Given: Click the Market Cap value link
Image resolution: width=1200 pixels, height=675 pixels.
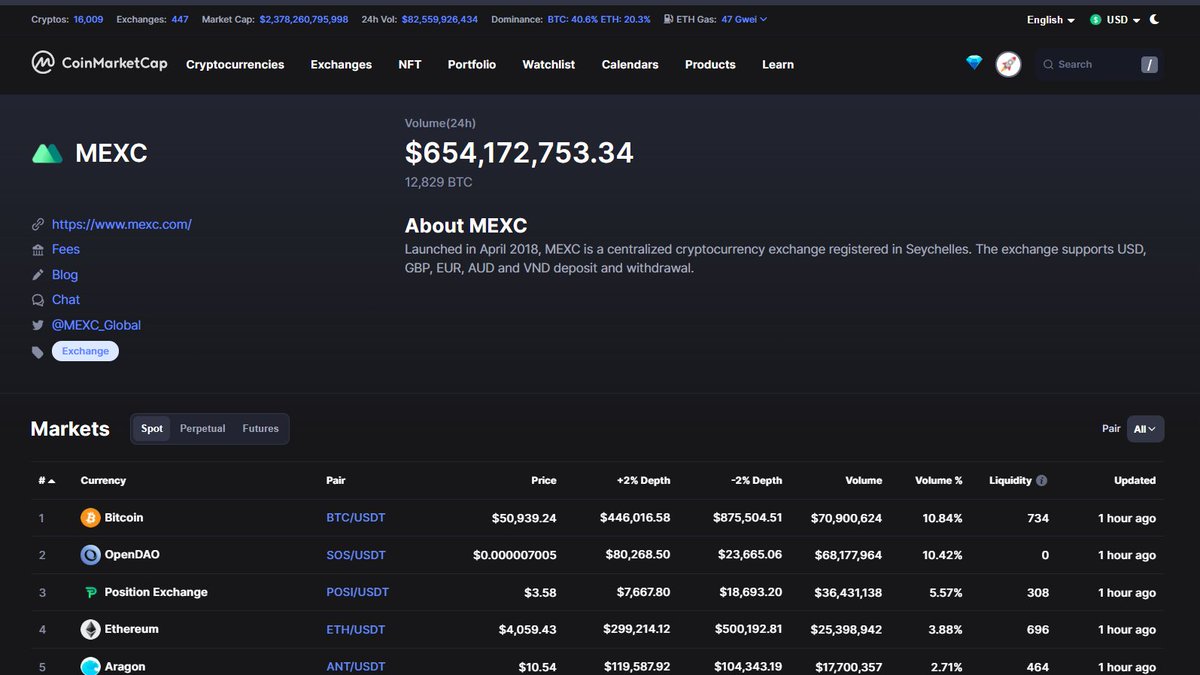Looking at the screenshot, I should point(304,19).
